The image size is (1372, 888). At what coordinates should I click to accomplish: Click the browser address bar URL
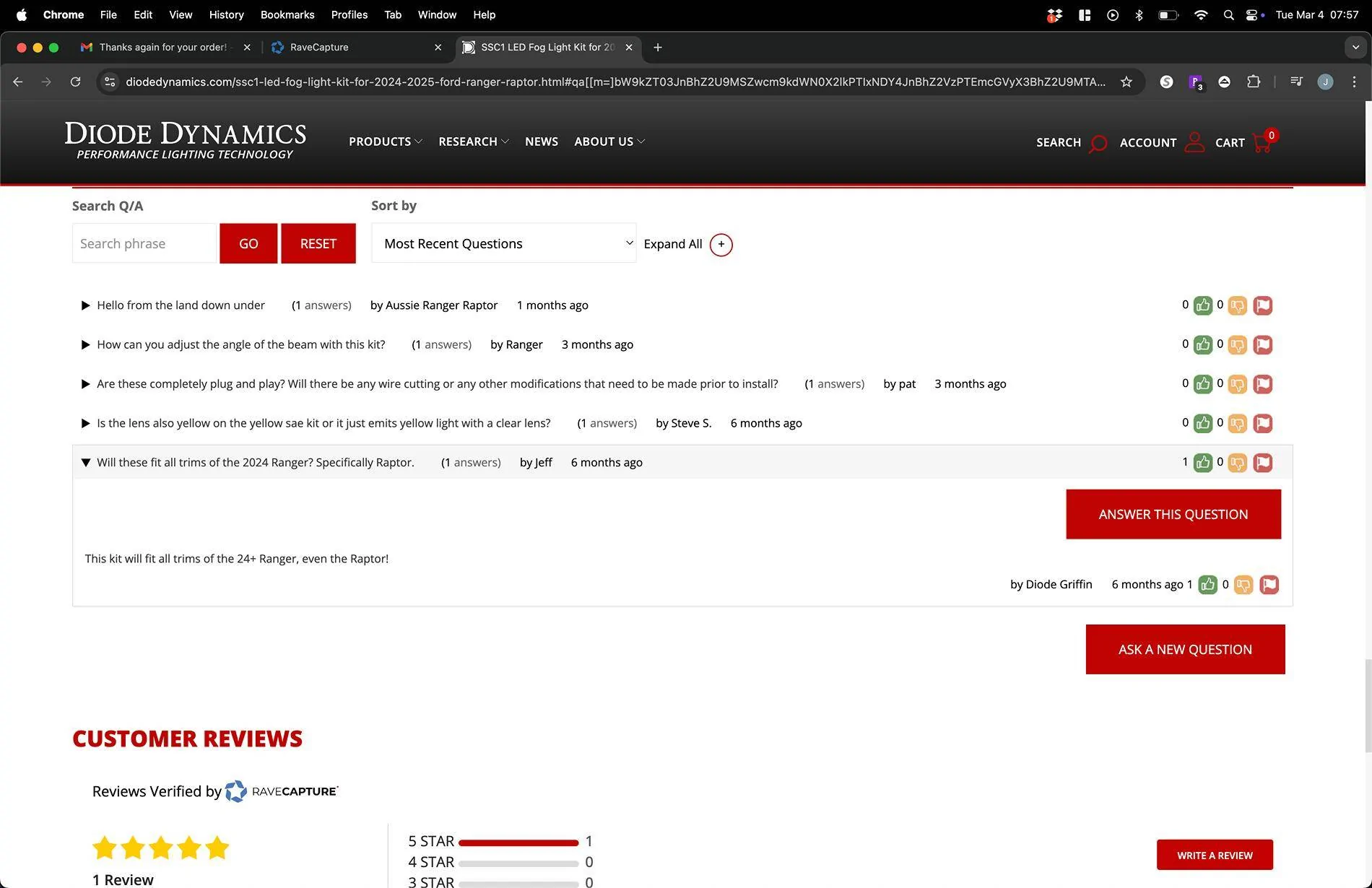tap(615, 82)
